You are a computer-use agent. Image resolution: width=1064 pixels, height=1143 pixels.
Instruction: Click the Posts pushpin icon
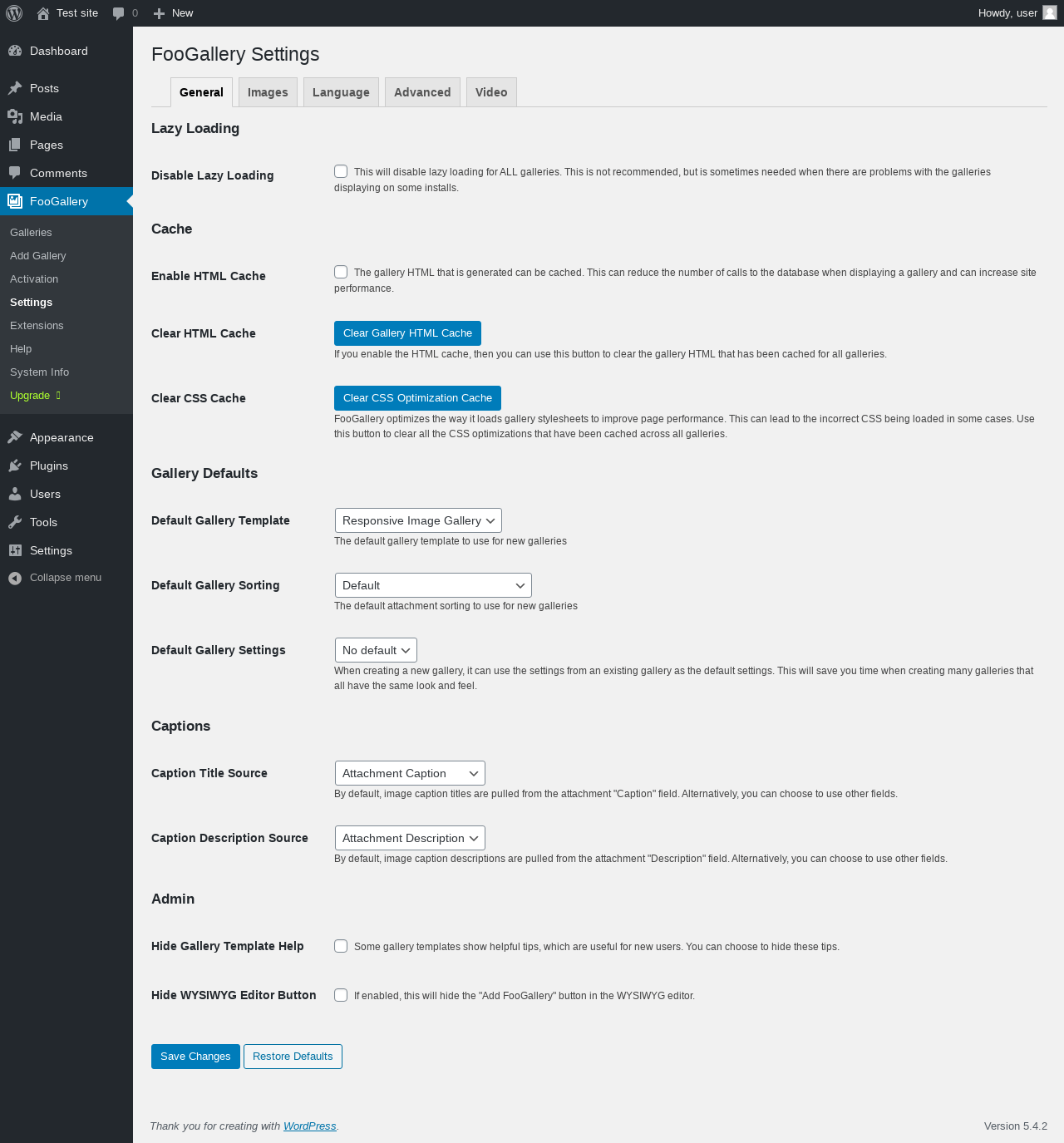pyautogui.click(x=15, y=88)
